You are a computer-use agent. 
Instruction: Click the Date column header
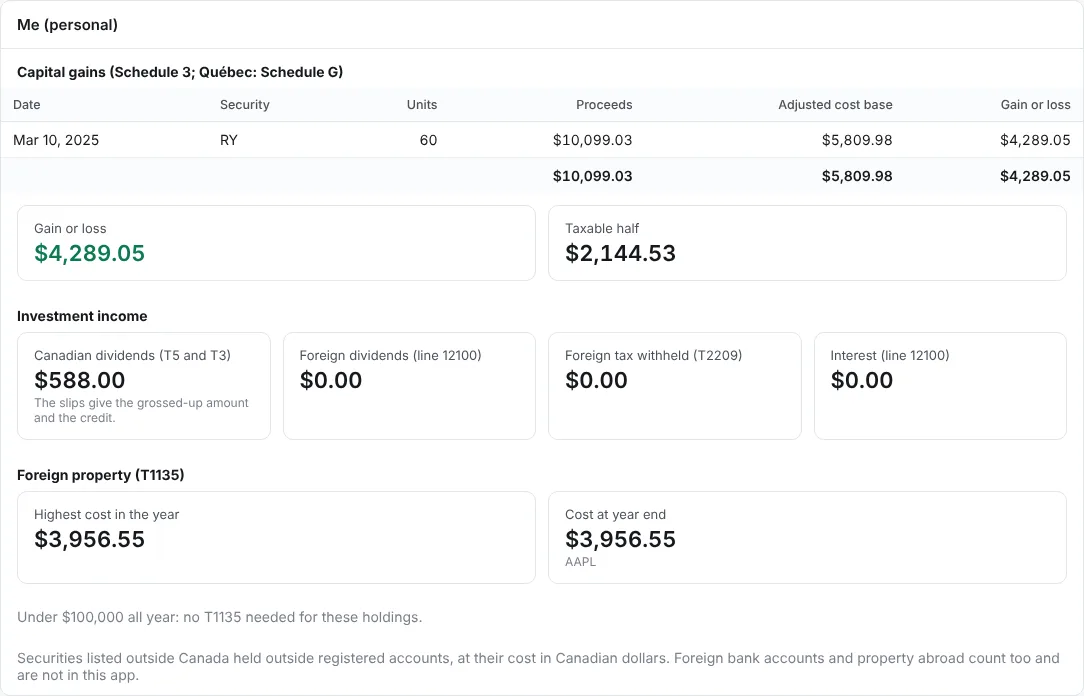[x=27, y=104]
